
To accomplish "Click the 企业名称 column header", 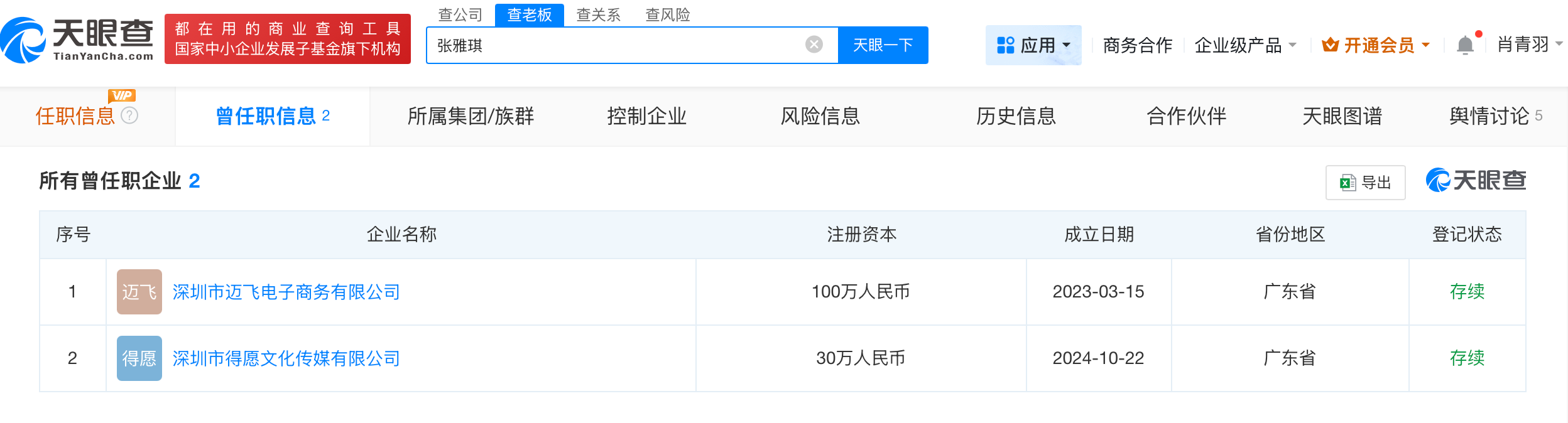I will (x=401, y=235).
